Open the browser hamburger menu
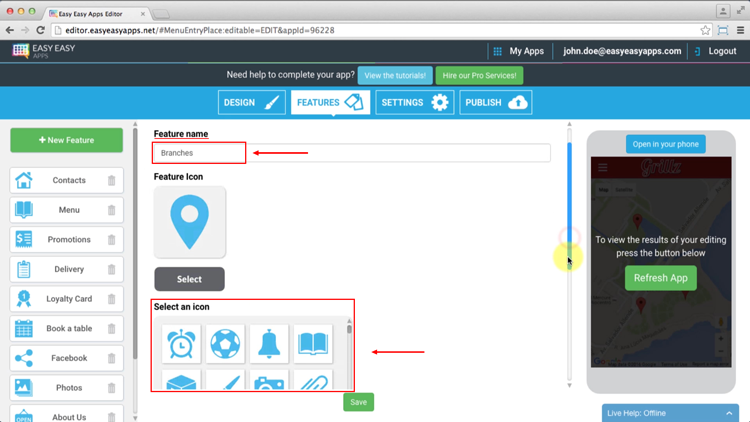 point(740,30)
